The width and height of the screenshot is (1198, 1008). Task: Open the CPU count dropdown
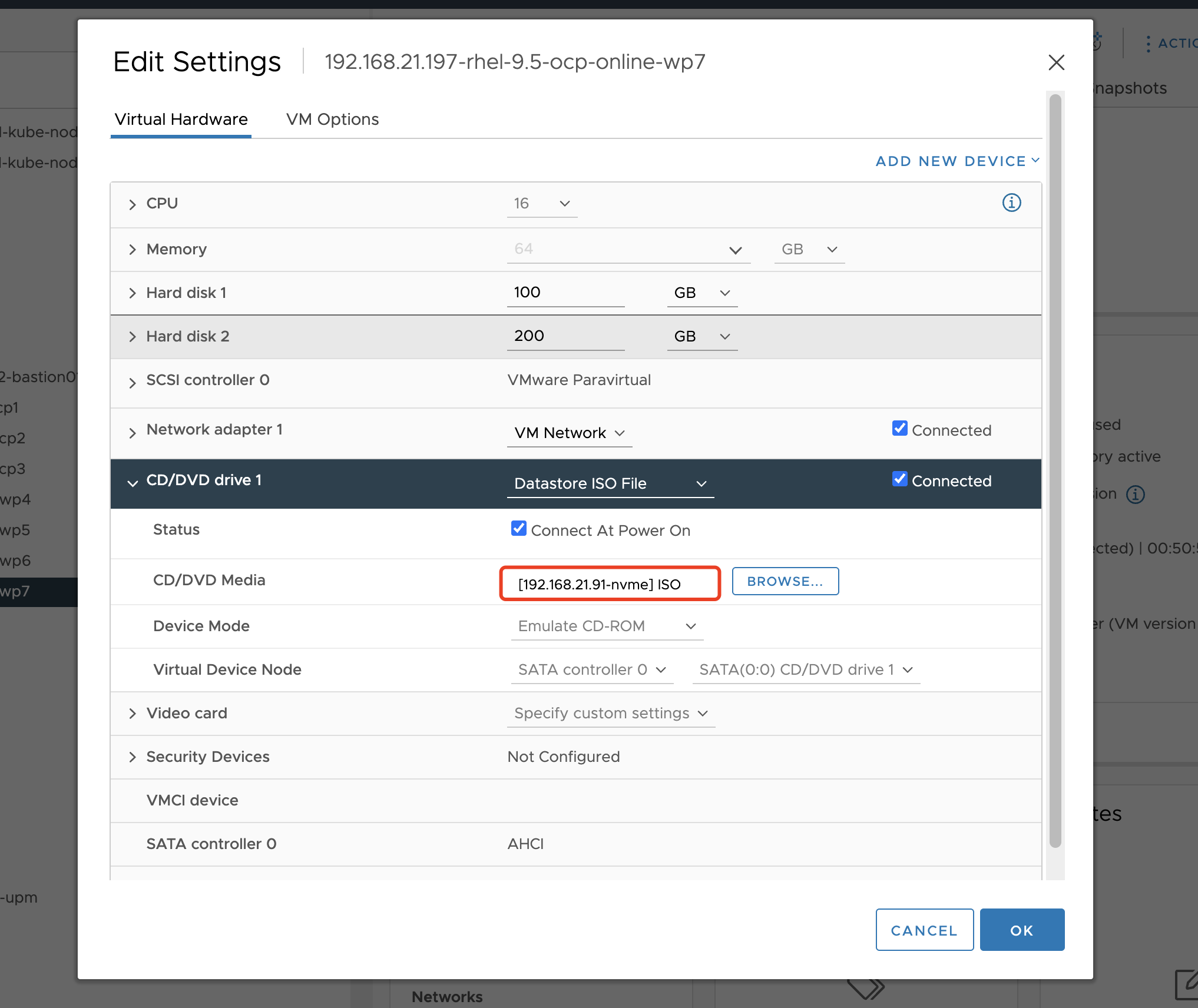tap(541, 204)
